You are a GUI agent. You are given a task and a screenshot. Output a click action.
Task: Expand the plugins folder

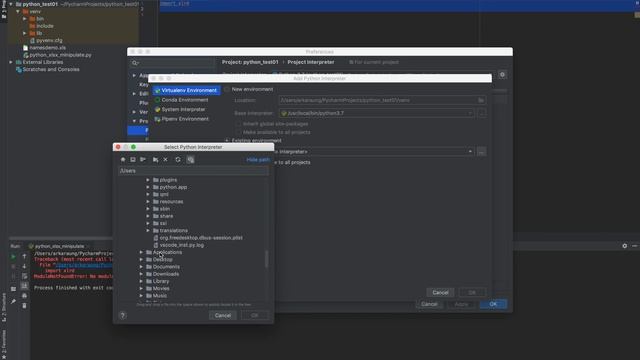[x=148, y=180]
